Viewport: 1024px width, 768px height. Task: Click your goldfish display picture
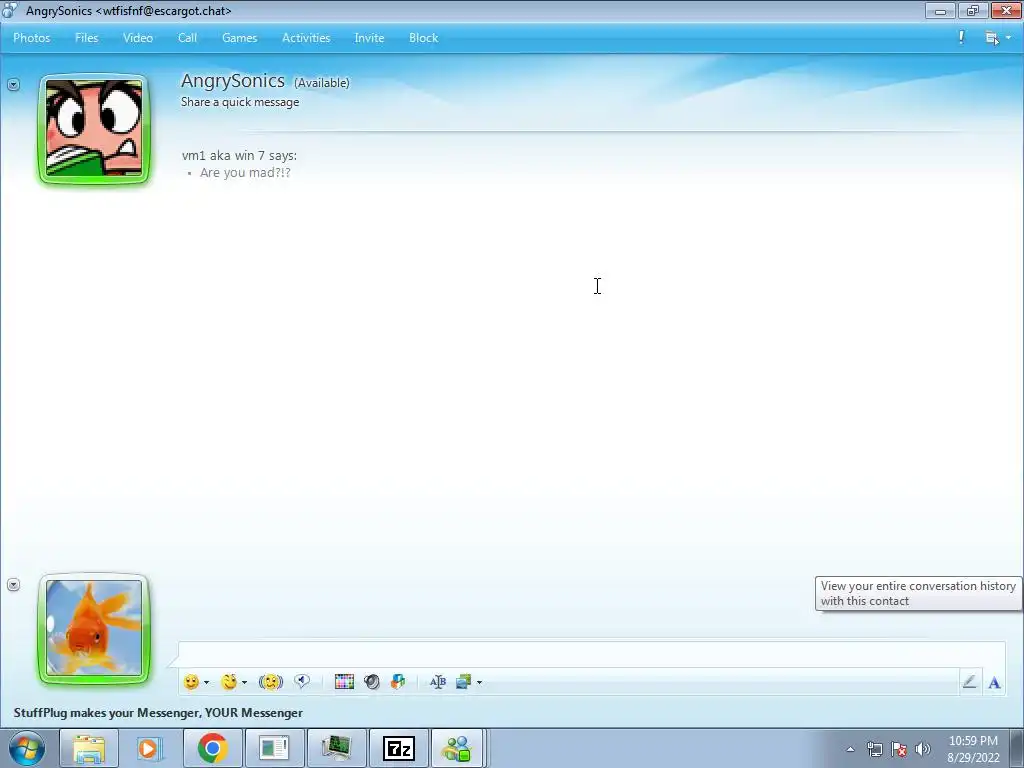(94, 629)
